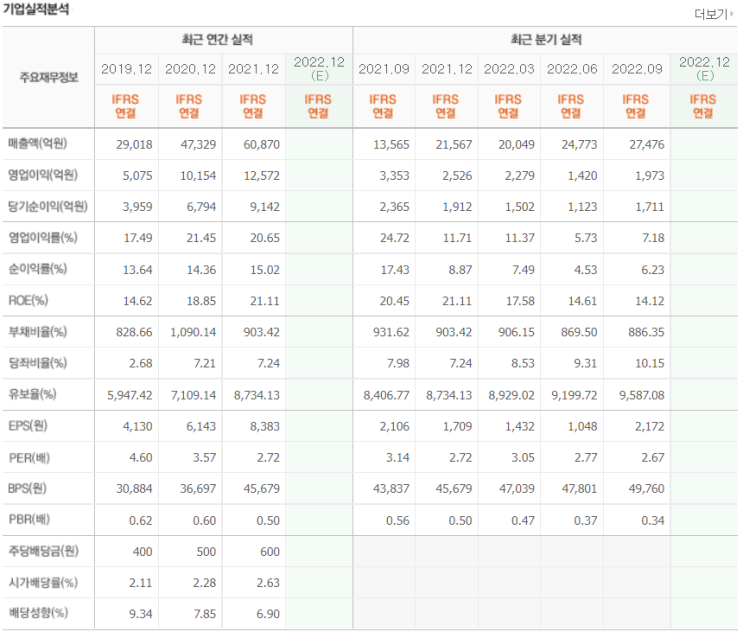This screenshot has height=632, width=743.
Task: Select reserve ratio value 9,587.08
Action: point(642,396)
